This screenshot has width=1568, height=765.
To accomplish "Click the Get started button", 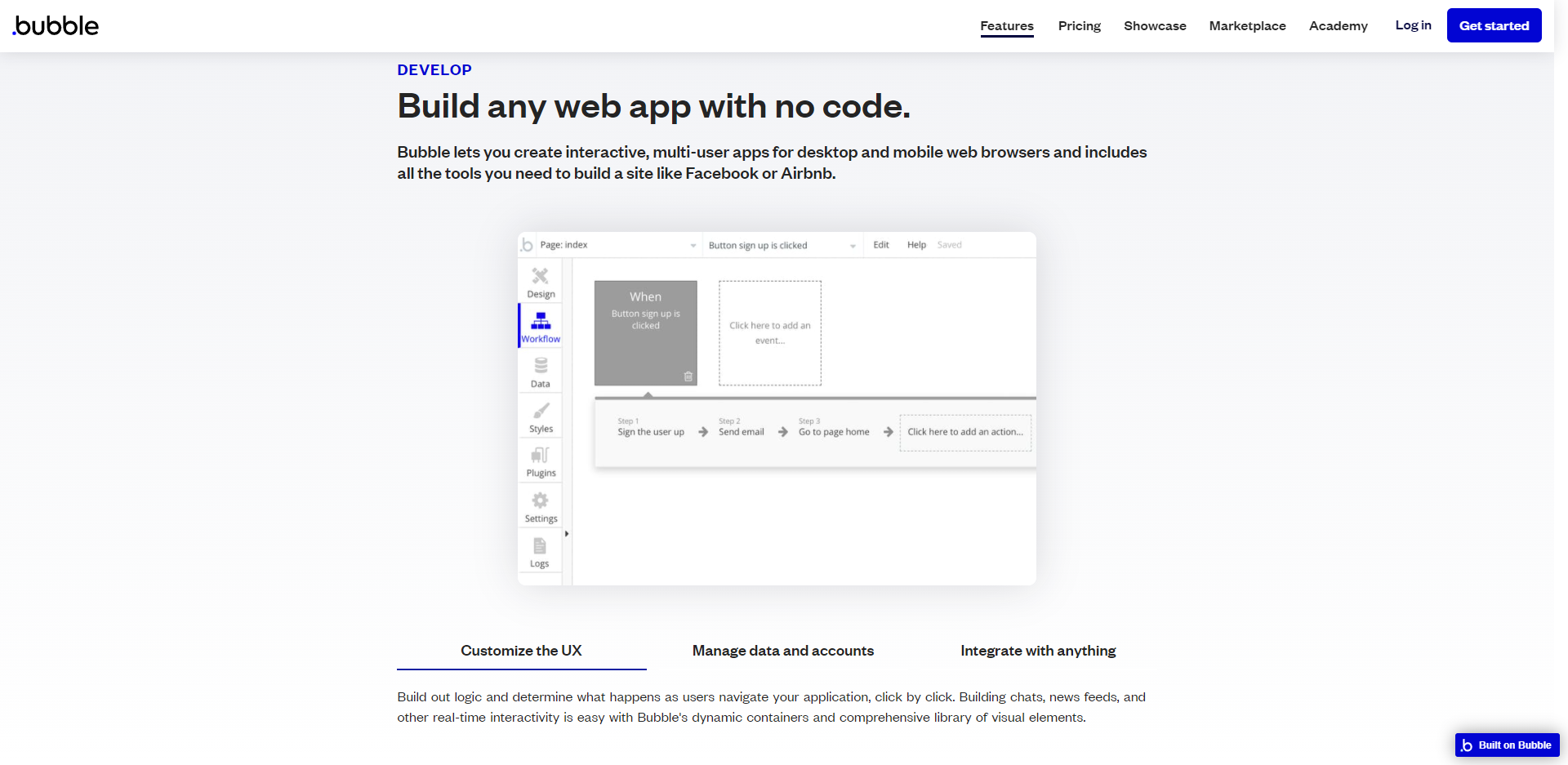I will [x=1494, y=25].
